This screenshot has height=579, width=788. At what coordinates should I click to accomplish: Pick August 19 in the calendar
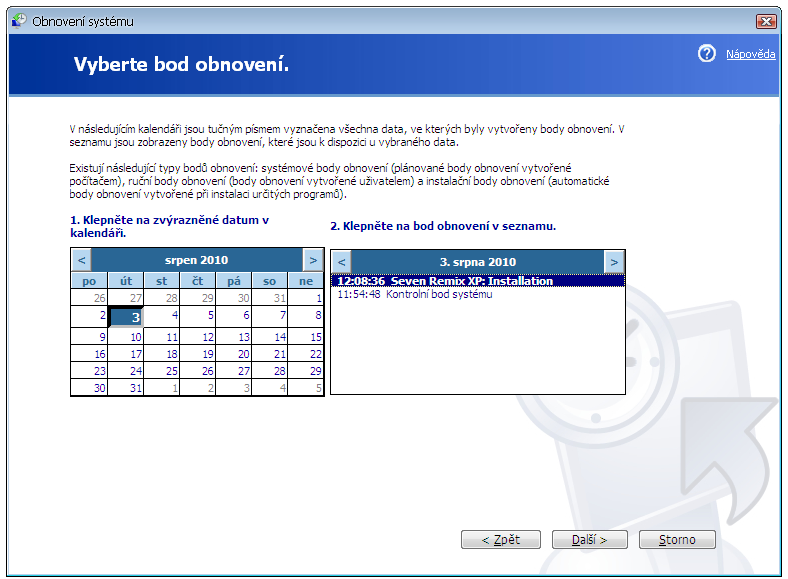tap(198, 353)
